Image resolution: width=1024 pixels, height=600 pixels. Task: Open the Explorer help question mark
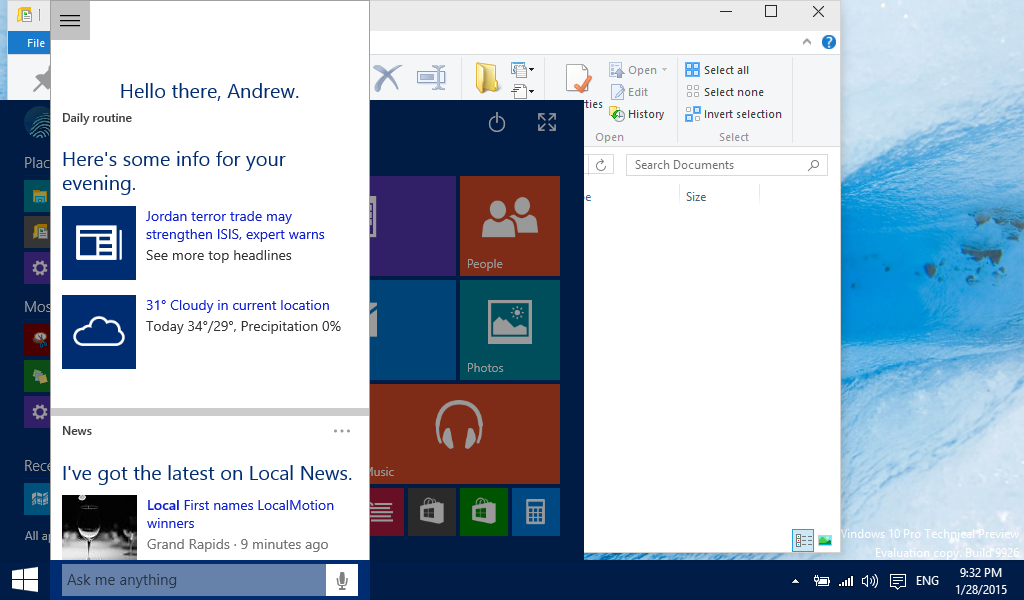(829, 42)
